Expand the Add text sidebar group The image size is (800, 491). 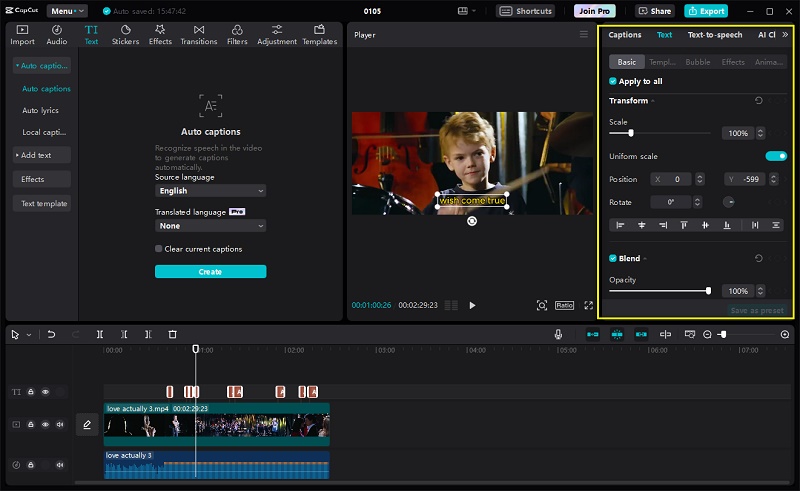click(x=42, y=155)
